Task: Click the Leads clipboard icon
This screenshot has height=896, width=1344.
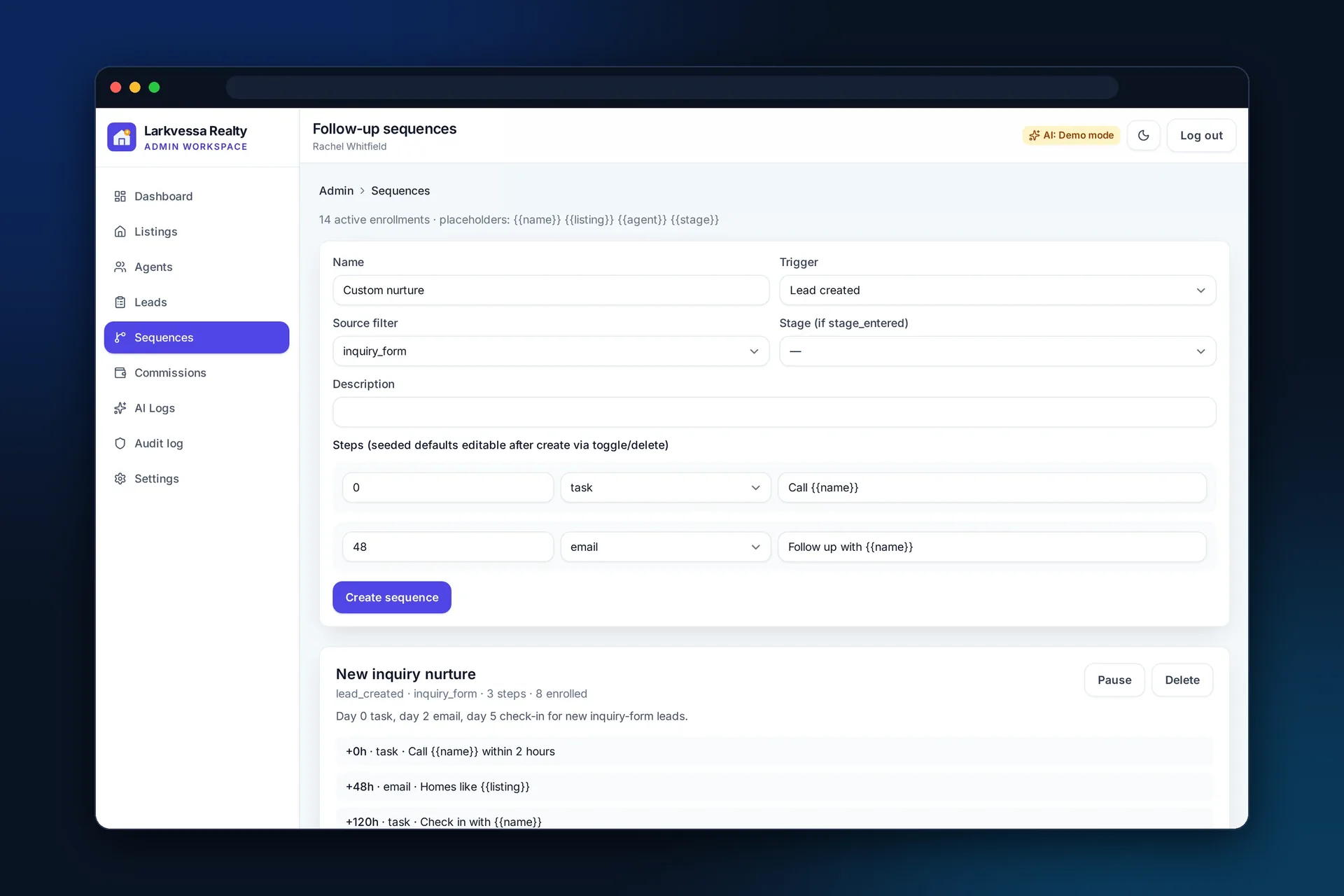Action: click(x=120, y=302)
